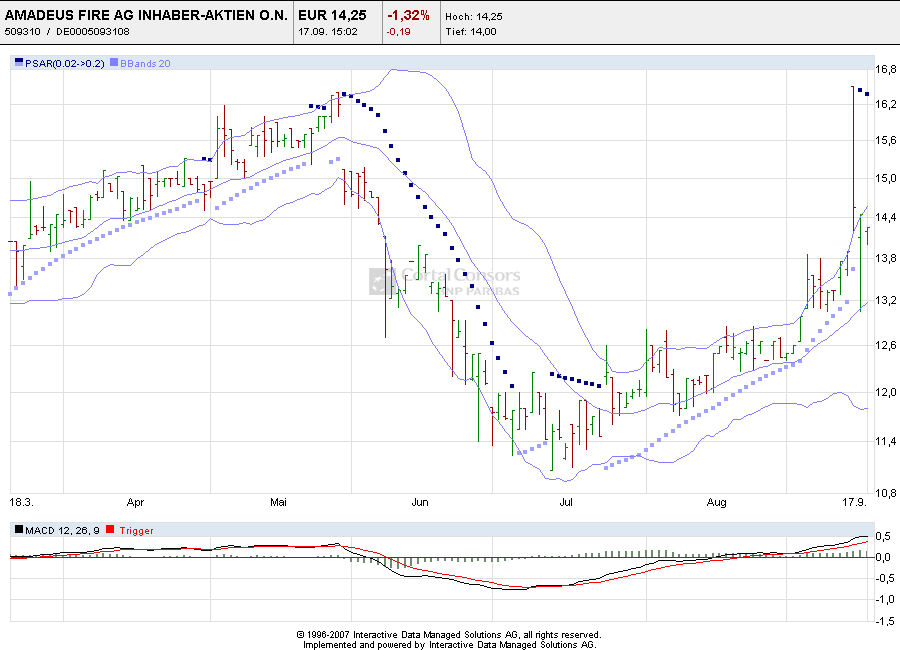The width and height of the screenshot is (900, 650).
Task: Click the red Trigger legend square
Action: click(110, 529)
